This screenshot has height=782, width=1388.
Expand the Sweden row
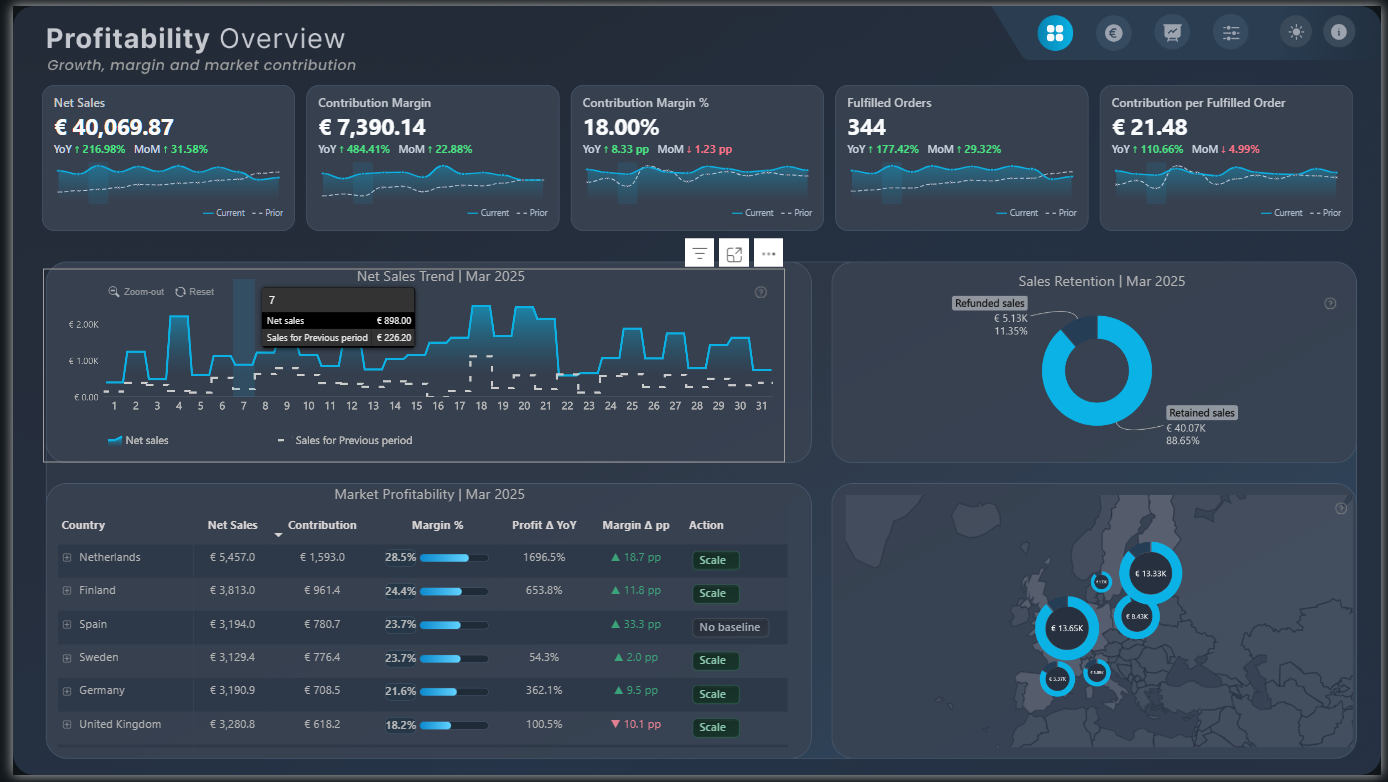click(x=67, y=658)
